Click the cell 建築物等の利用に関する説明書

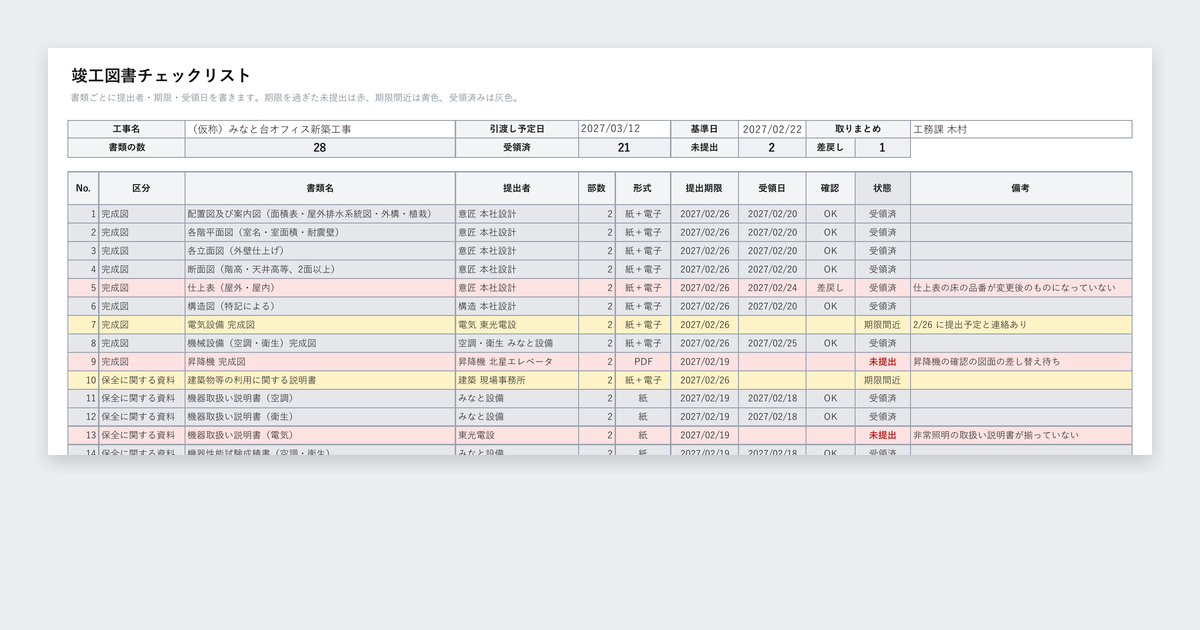320,380
